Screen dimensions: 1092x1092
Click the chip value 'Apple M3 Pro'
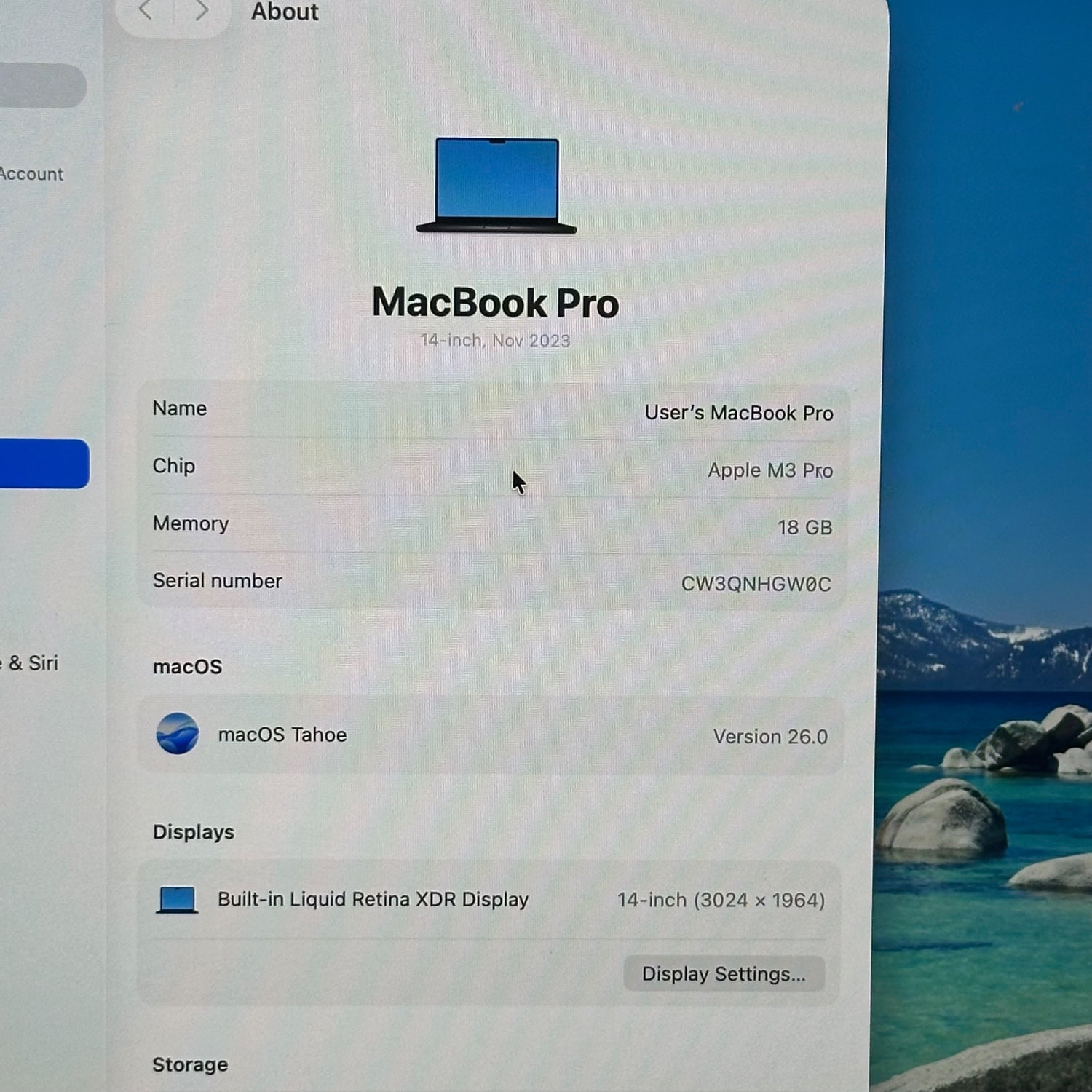[x=770, y=470]
